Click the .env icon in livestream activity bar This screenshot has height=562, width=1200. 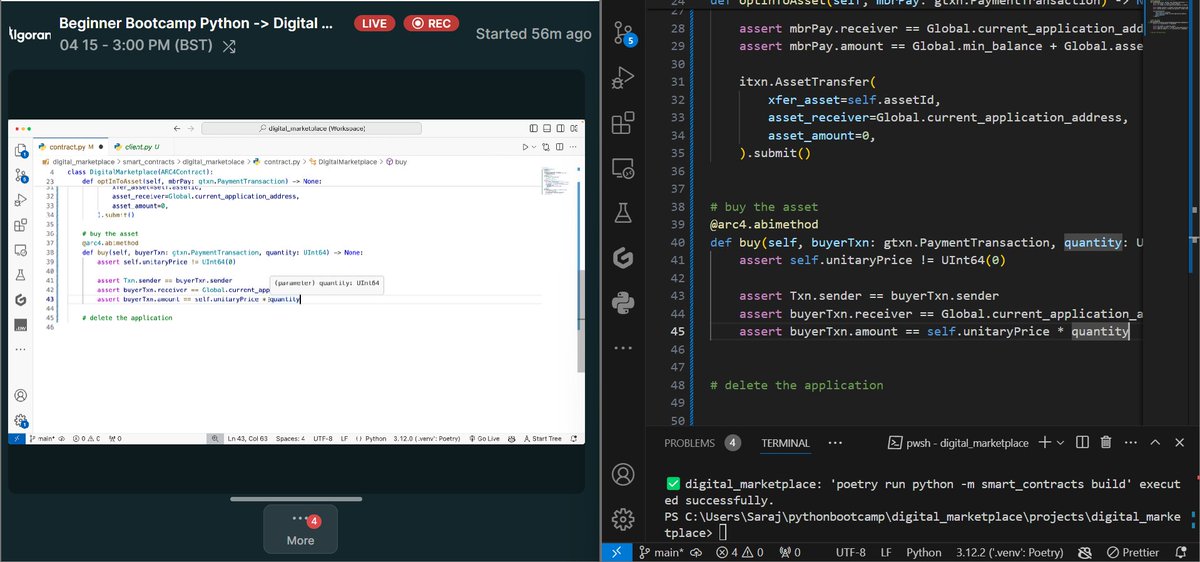click(x=20, y=325)
